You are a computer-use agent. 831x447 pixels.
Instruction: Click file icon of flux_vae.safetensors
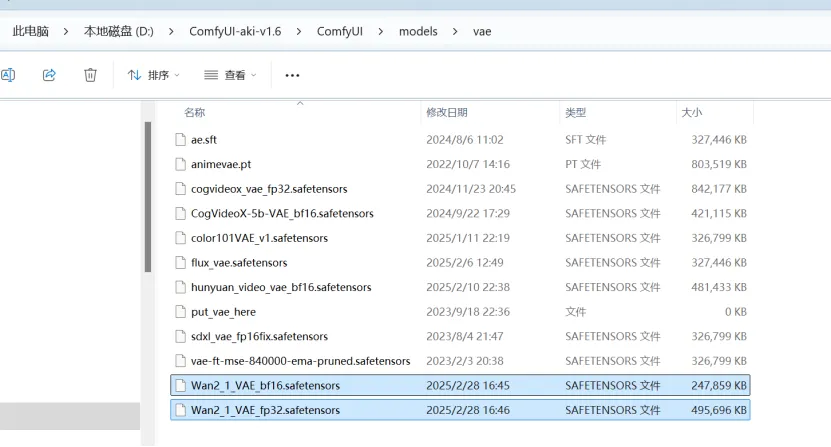pos(181,262)
